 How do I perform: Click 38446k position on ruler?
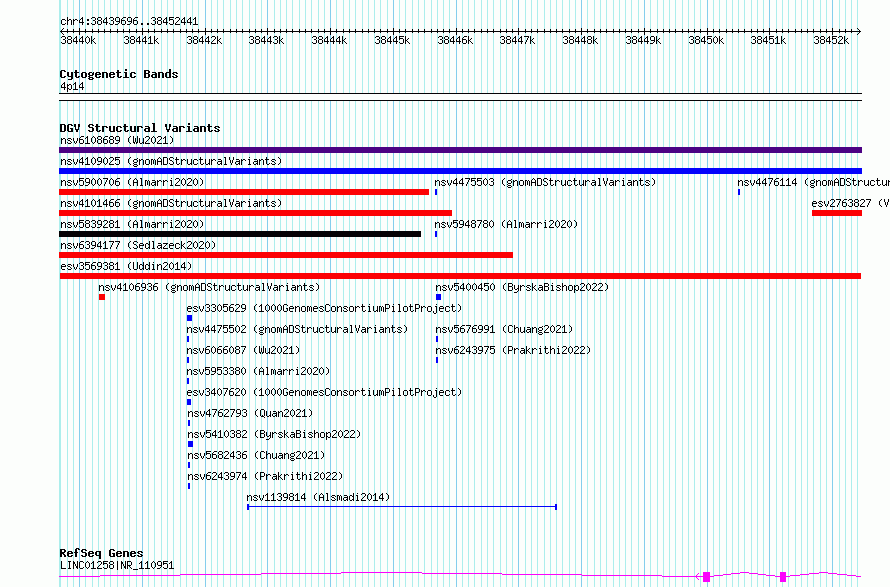click(455, 40)
